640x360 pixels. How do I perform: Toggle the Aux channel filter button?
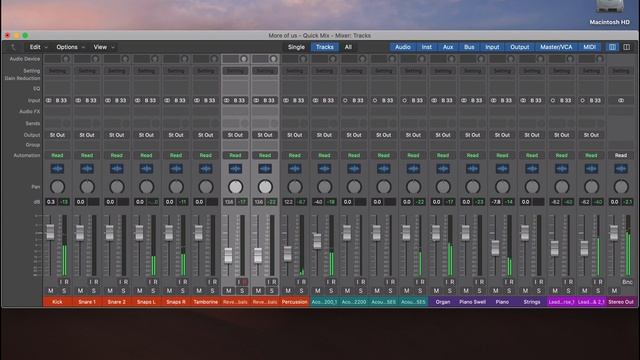(x=448, y=47)
